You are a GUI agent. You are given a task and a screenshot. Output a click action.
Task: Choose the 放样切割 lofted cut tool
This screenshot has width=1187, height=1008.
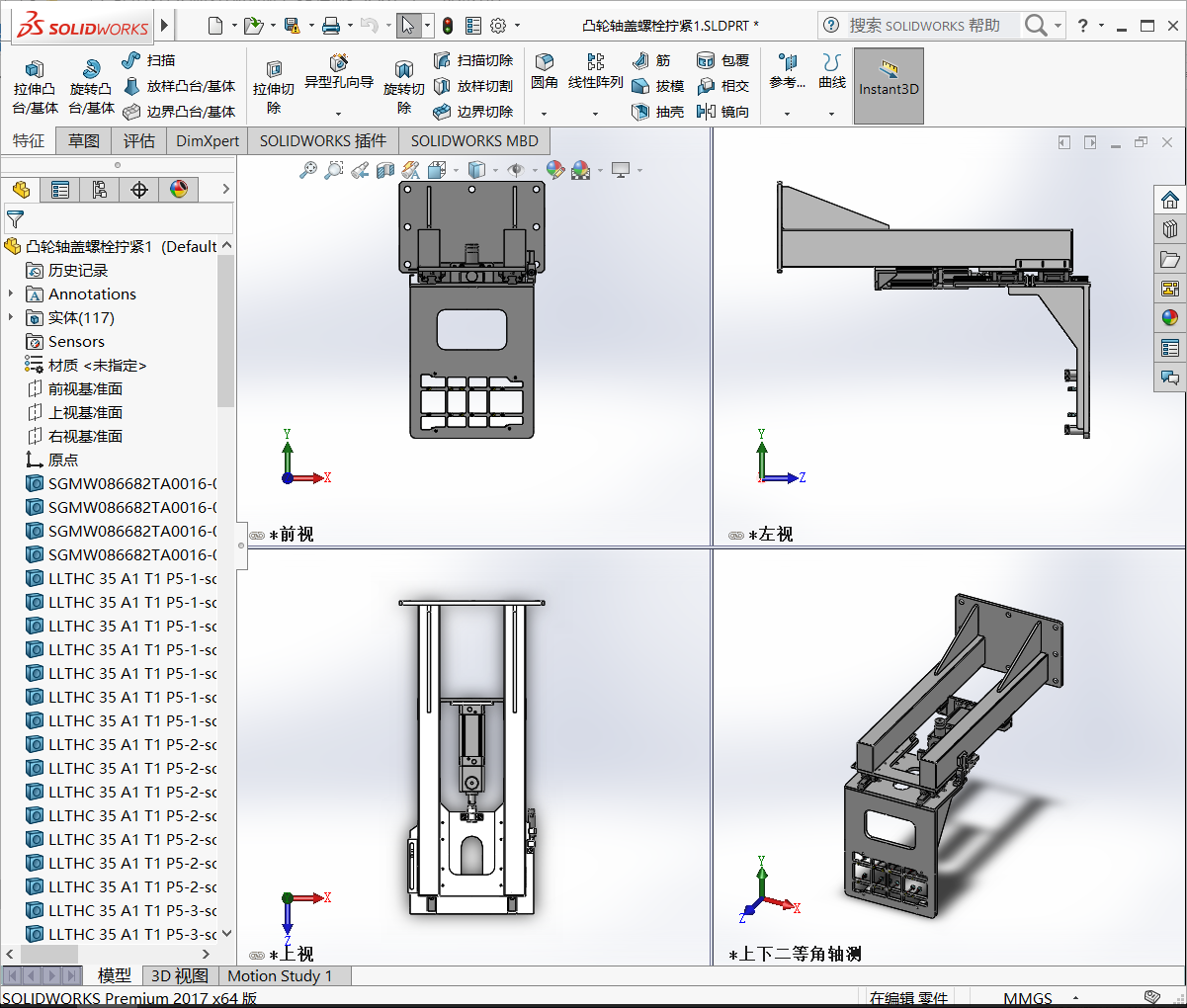click(x=472, y=86)
